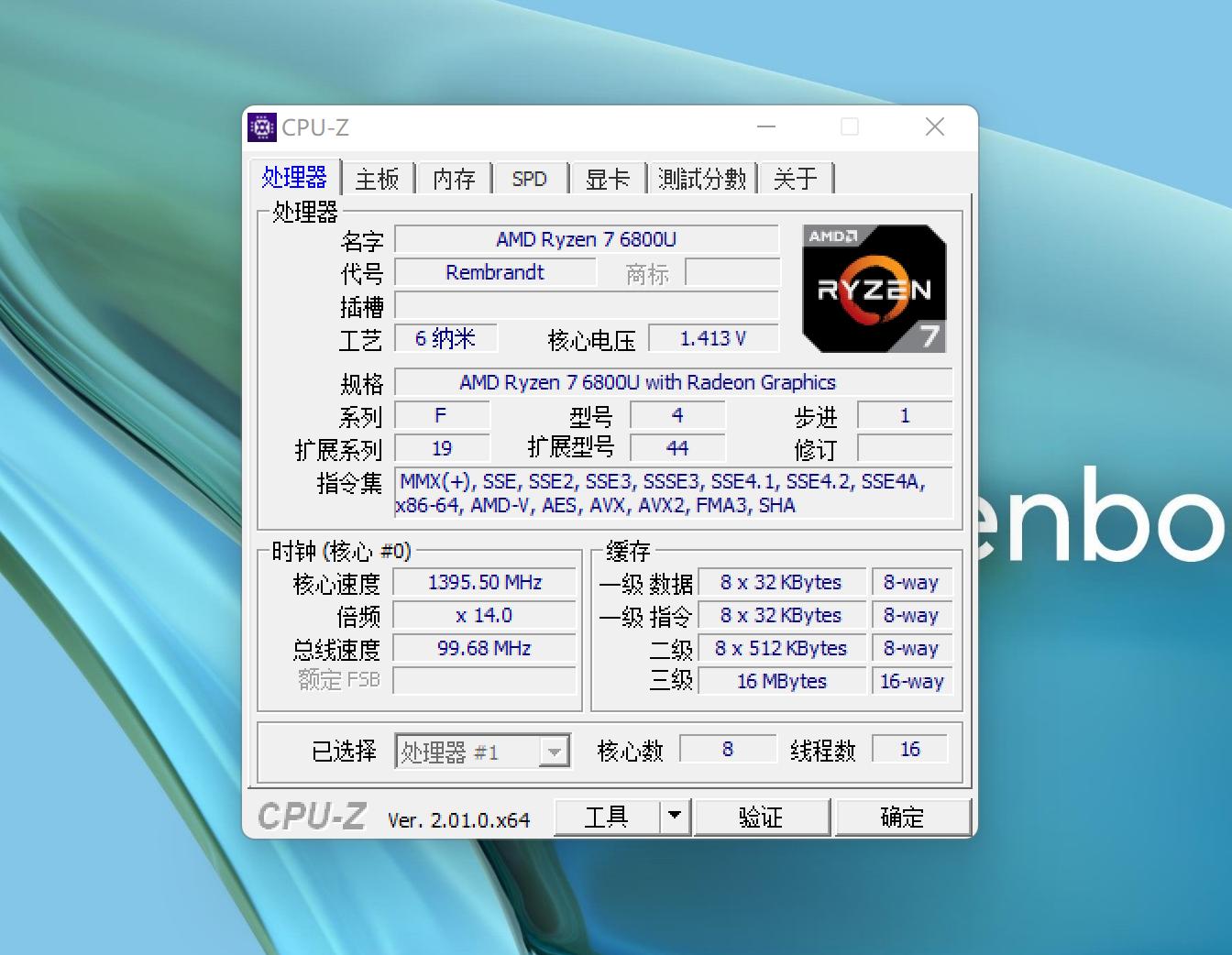
Task: Open the 显卡 (Graphics) tab
Action: [608, 179]
